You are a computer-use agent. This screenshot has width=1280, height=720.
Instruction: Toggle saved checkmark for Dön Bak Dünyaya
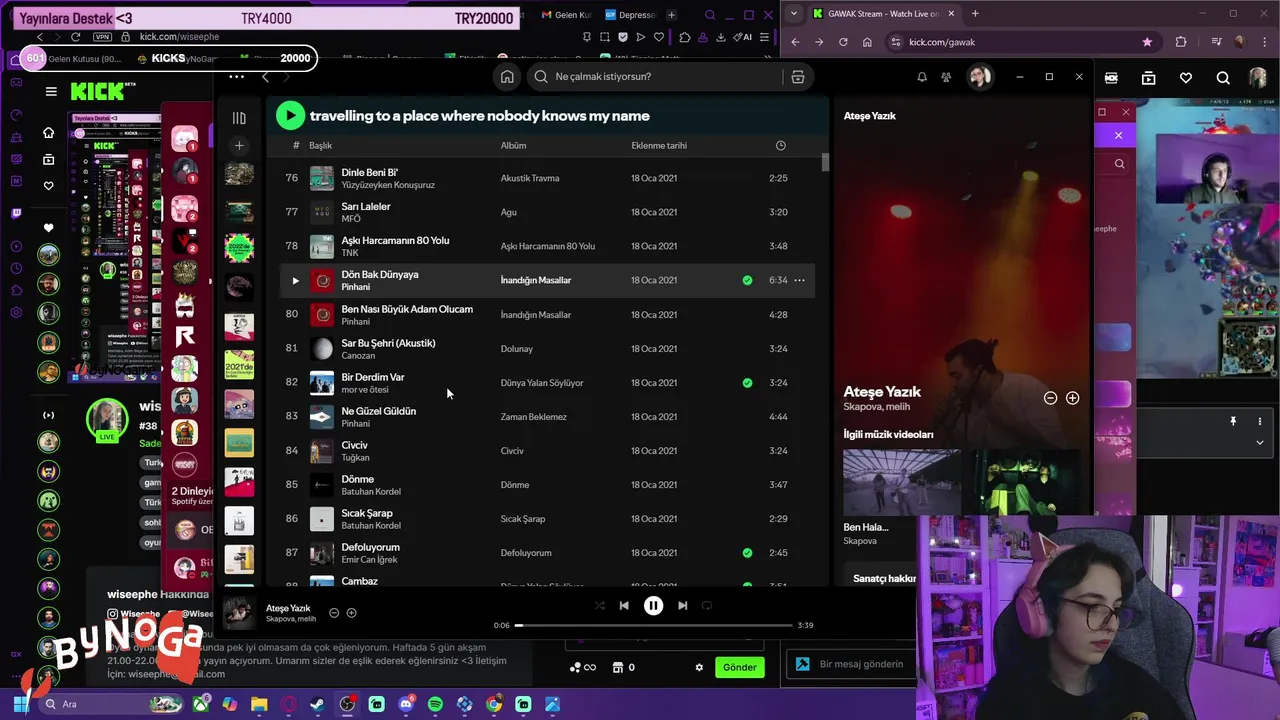coord(747,280)
